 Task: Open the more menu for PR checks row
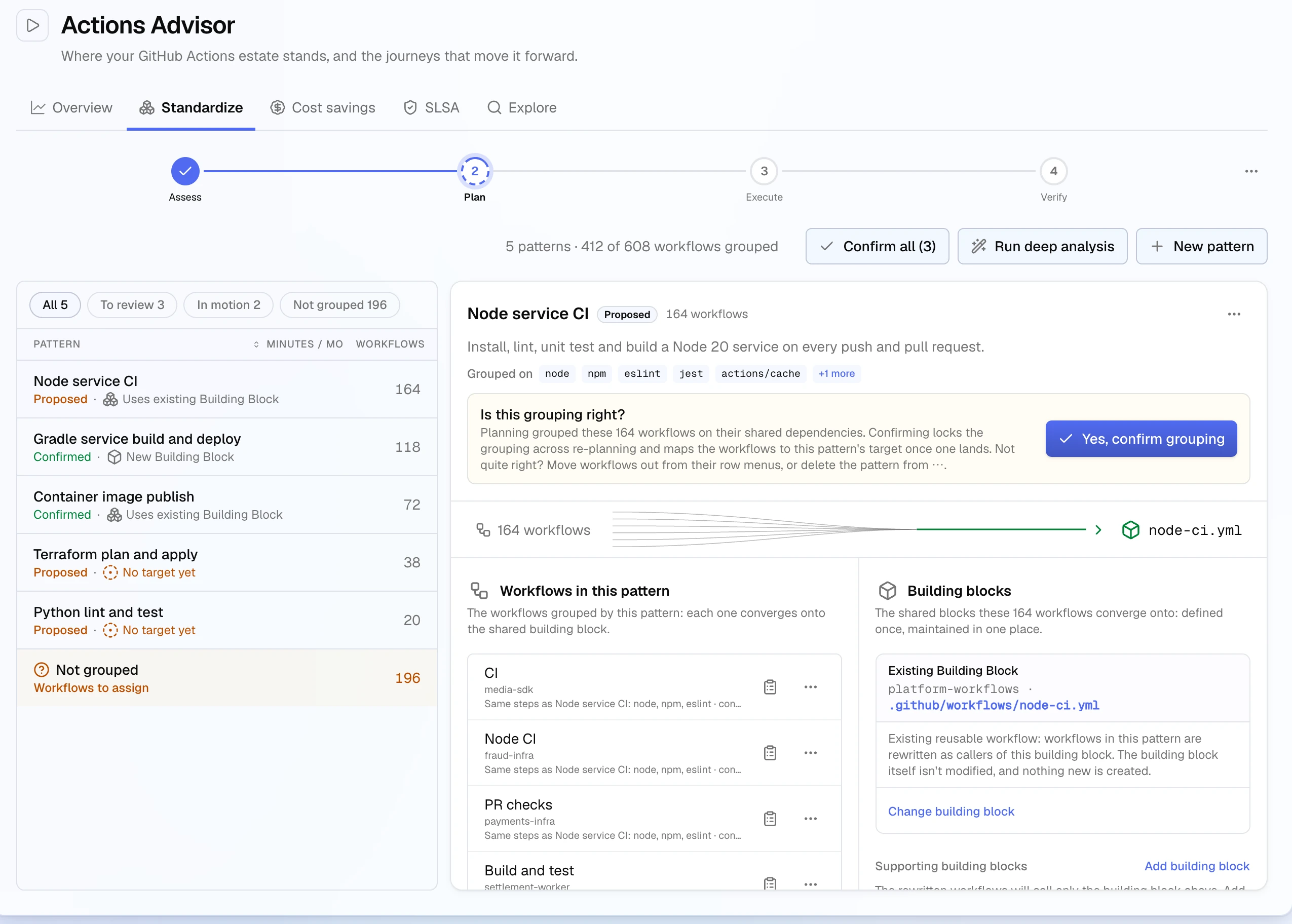click(810, 819)
